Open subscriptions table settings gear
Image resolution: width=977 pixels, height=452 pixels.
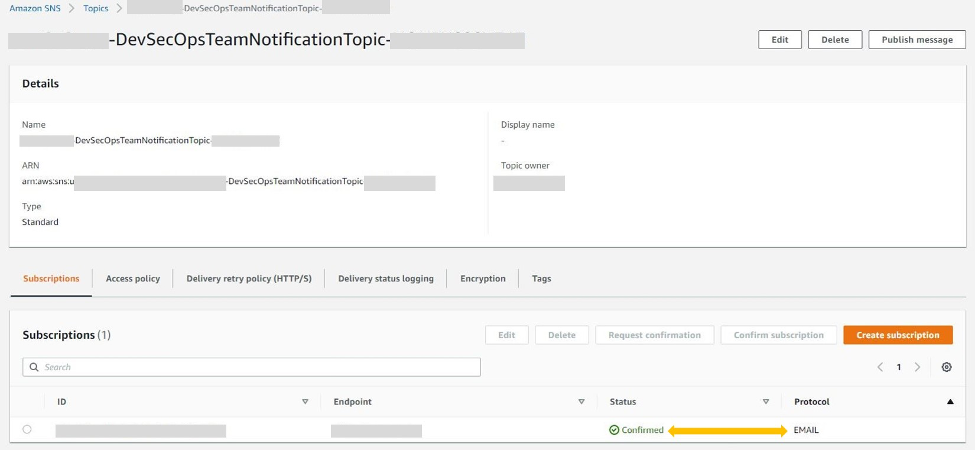pos(946,368)
